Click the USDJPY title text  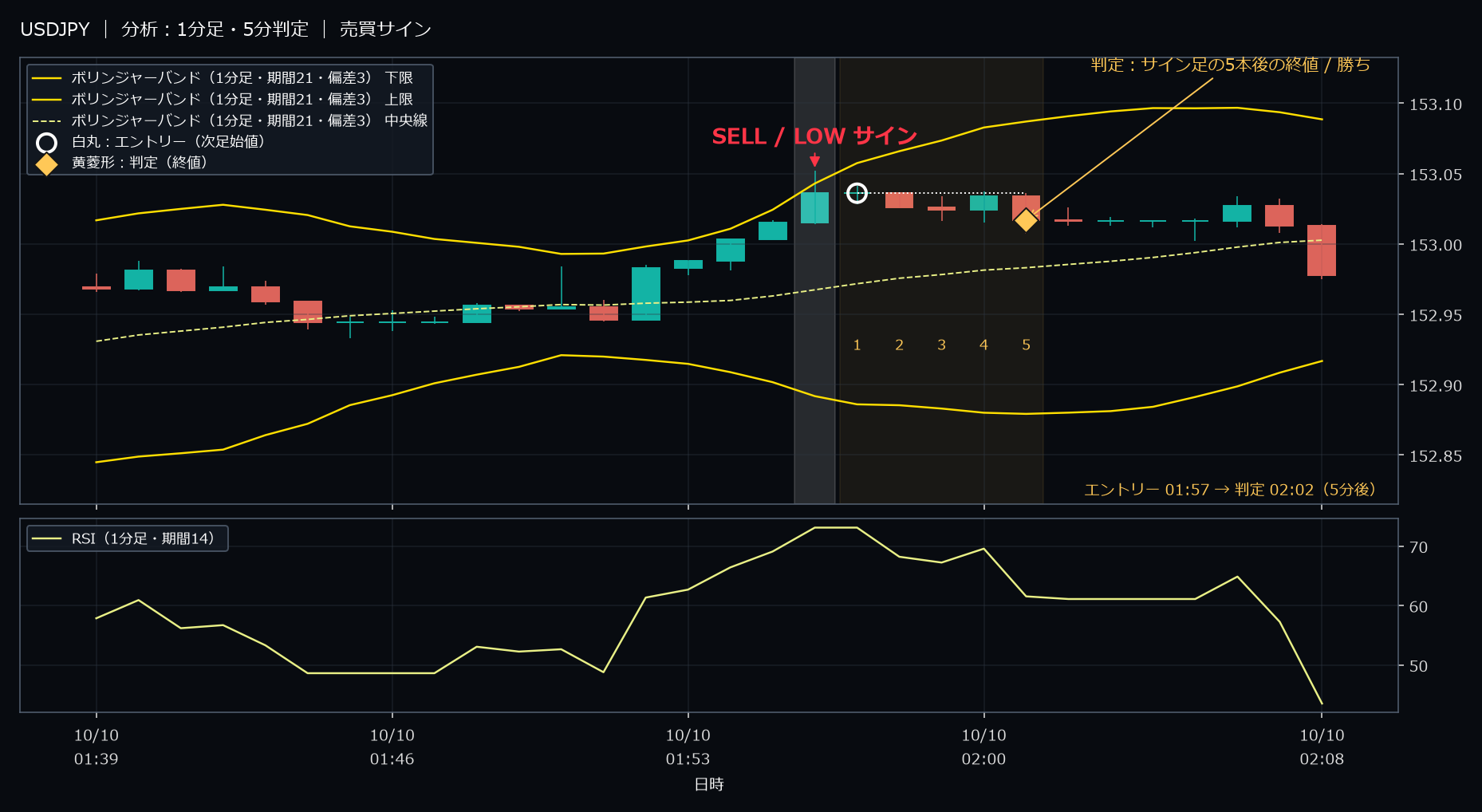tap(55, 30)
